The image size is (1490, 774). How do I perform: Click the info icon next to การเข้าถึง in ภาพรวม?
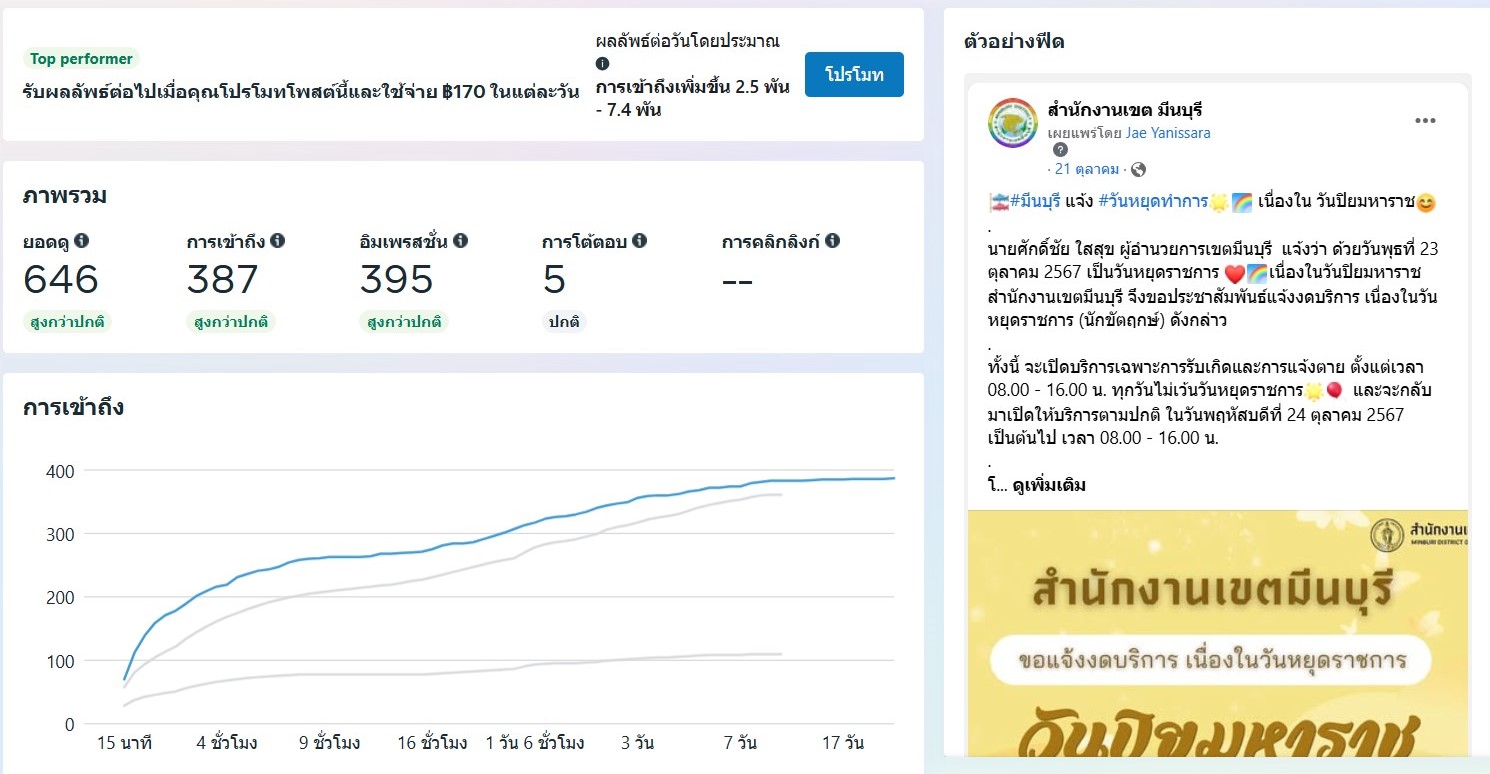(278, 241)
